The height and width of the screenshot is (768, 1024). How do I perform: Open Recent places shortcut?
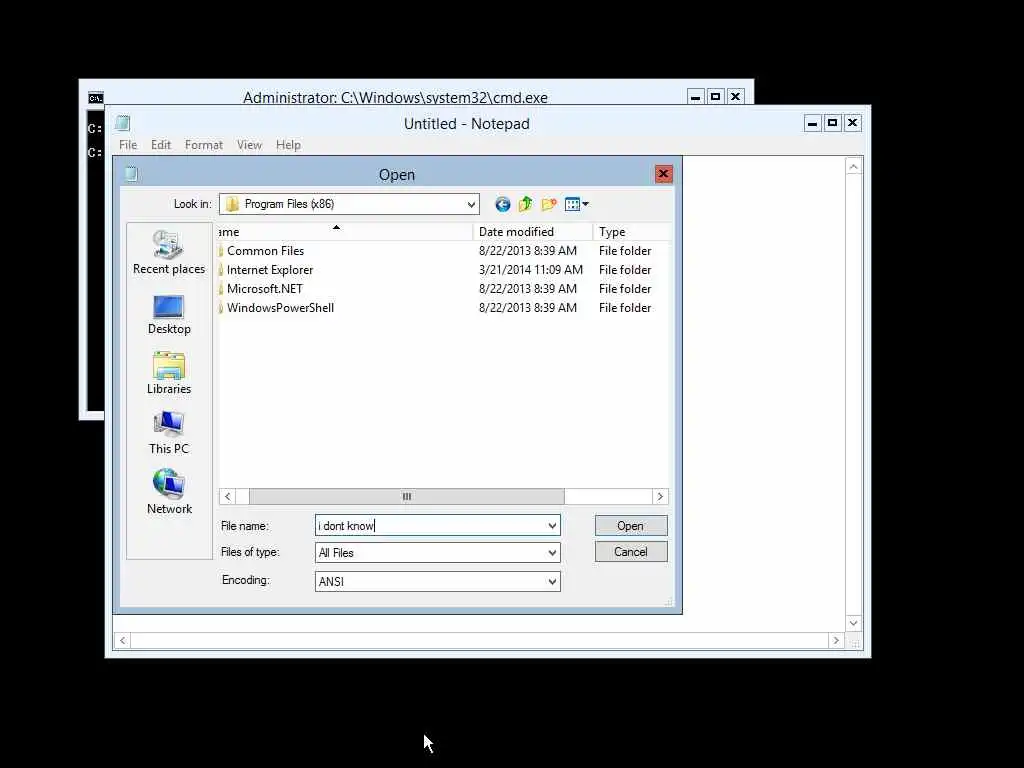[x=168, y=253]
